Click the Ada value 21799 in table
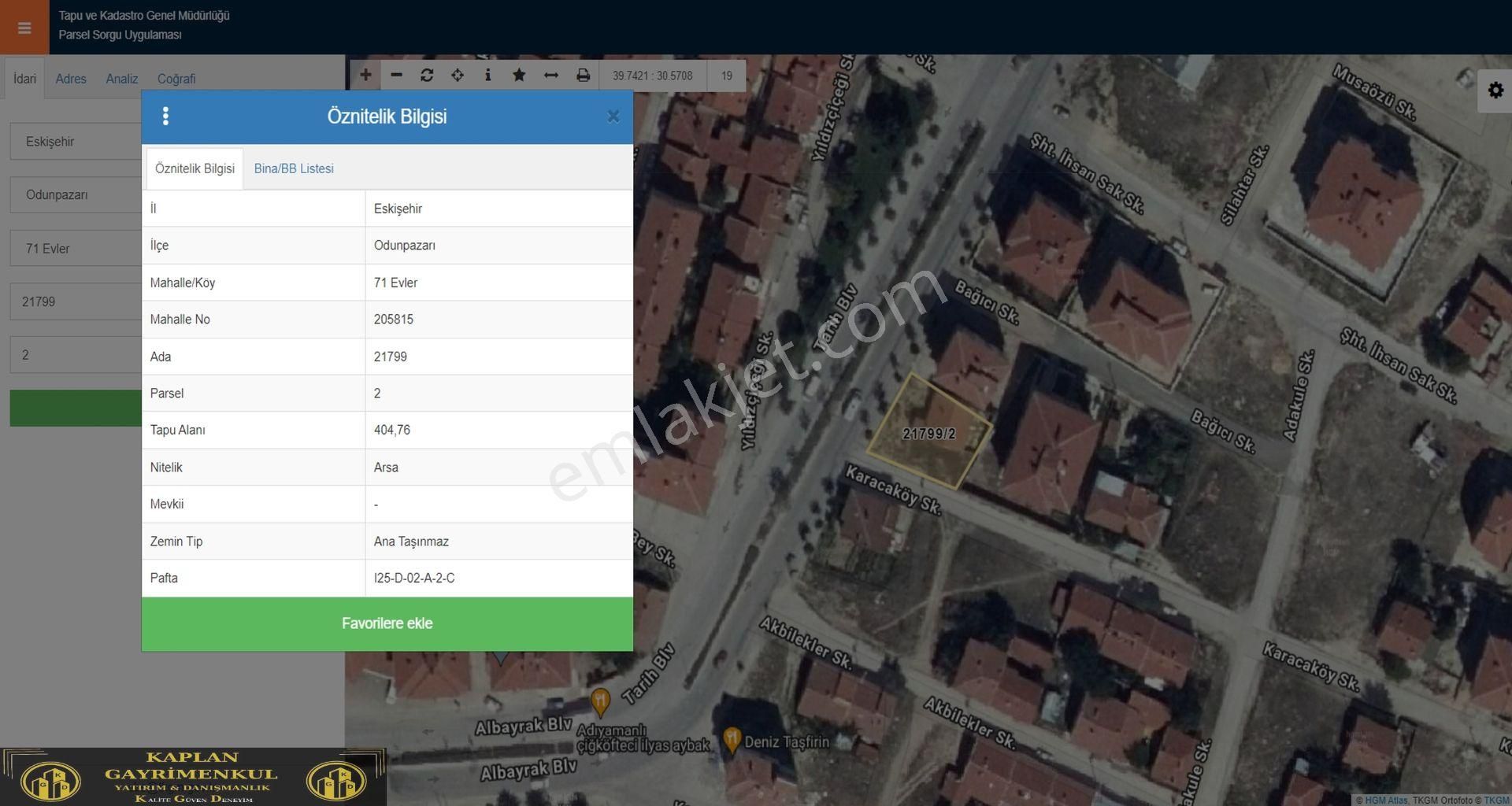 (x=391, y=356)
